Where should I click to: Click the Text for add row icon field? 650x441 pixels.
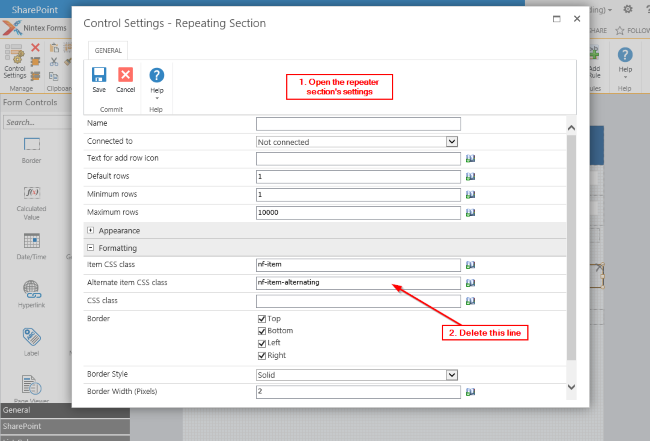click(358, 159)
